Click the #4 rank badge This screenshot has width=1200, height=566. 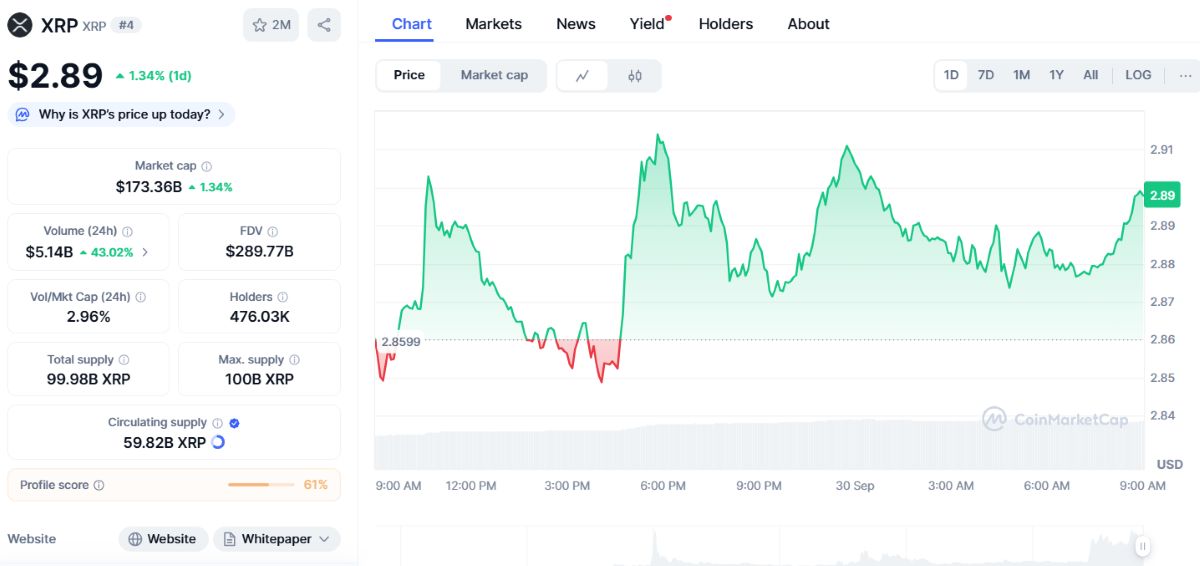click(x=127, y=25)
